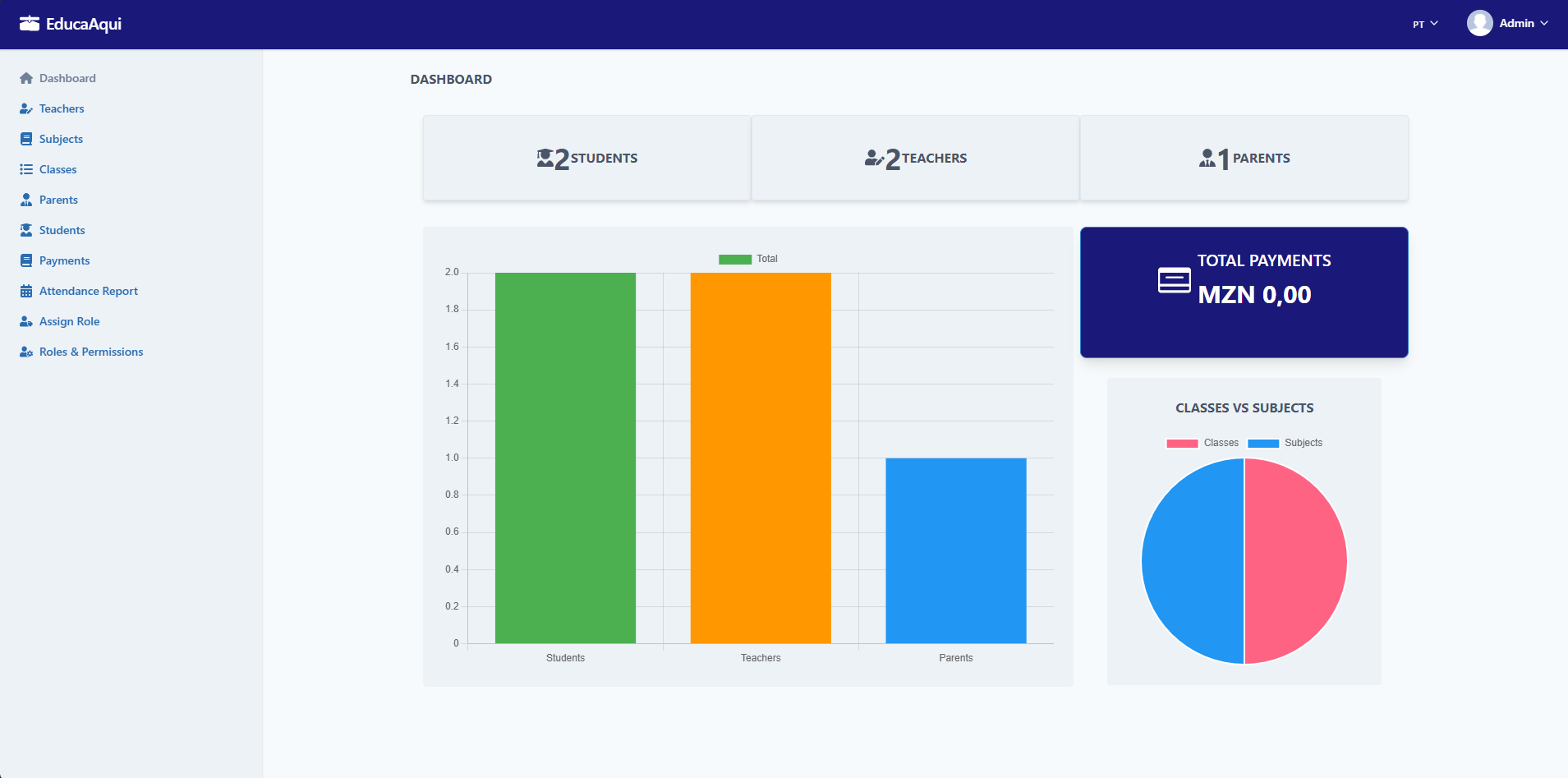The height and width of the screenshot is (778, 1568).
Task: Click the parent icon in Parents card
Action: tap(1207, 158)
